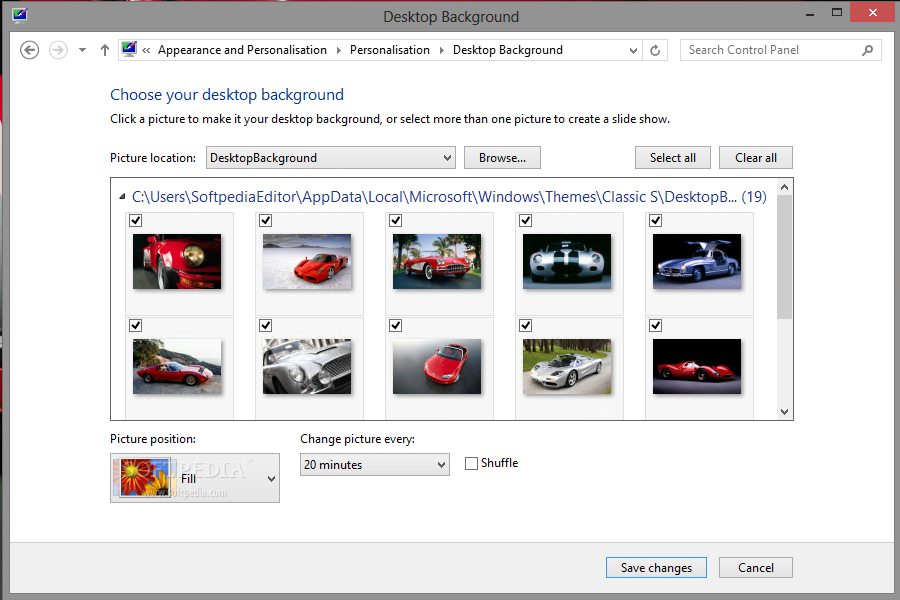Select the silver striped Cobra thumbnail
Image resolution: width=900 pixels, height=600 pixels.
[x=567, y=261]
